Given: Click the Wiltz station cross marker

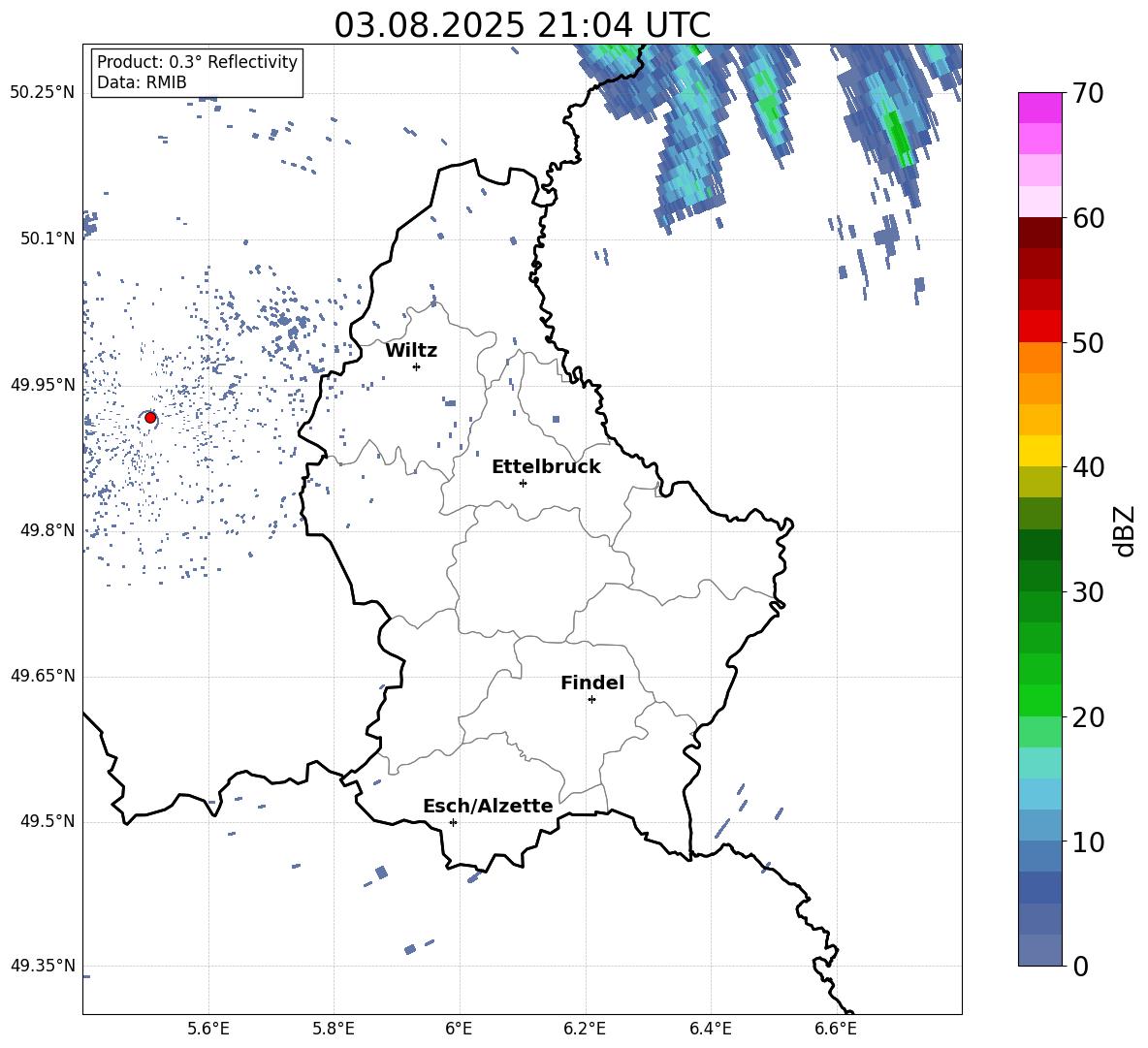Looking at the screenshot, I should [417, 366].
